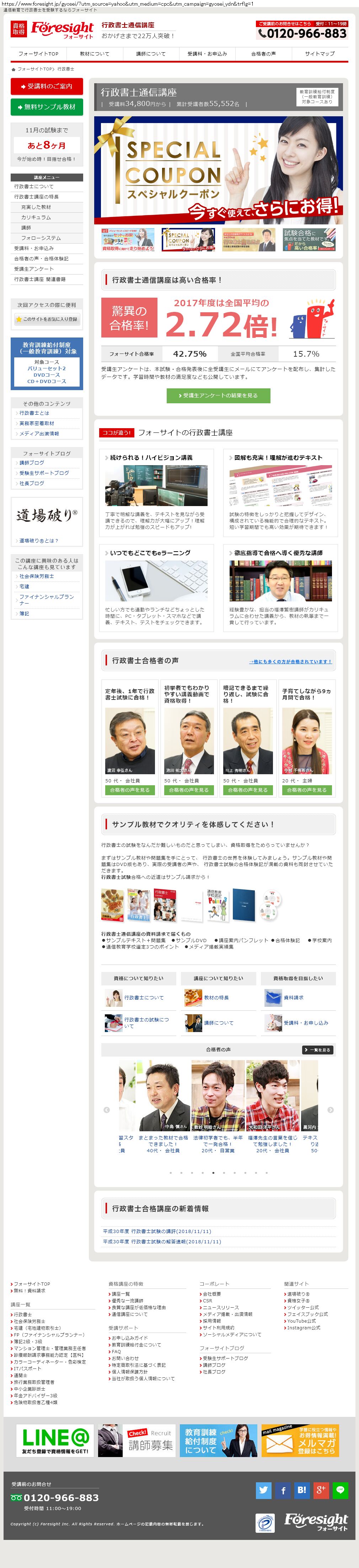
Task: Open the 教育訓練給付制度について banner
Action: pos(219,1440)
